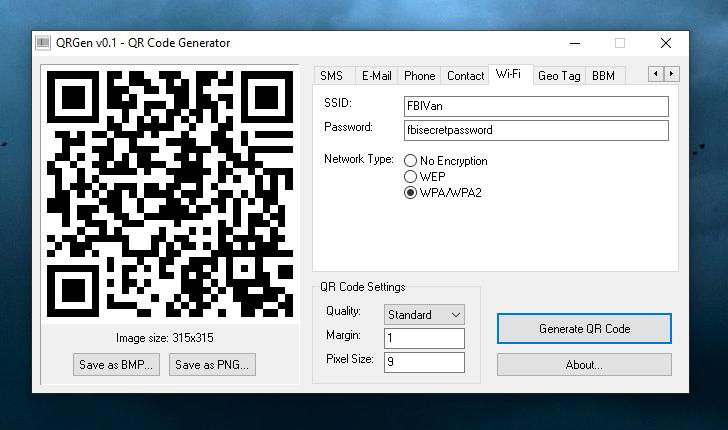Viewport: 728px width, 430px height.
Task: Click the Margin input field
Action: 424,338
